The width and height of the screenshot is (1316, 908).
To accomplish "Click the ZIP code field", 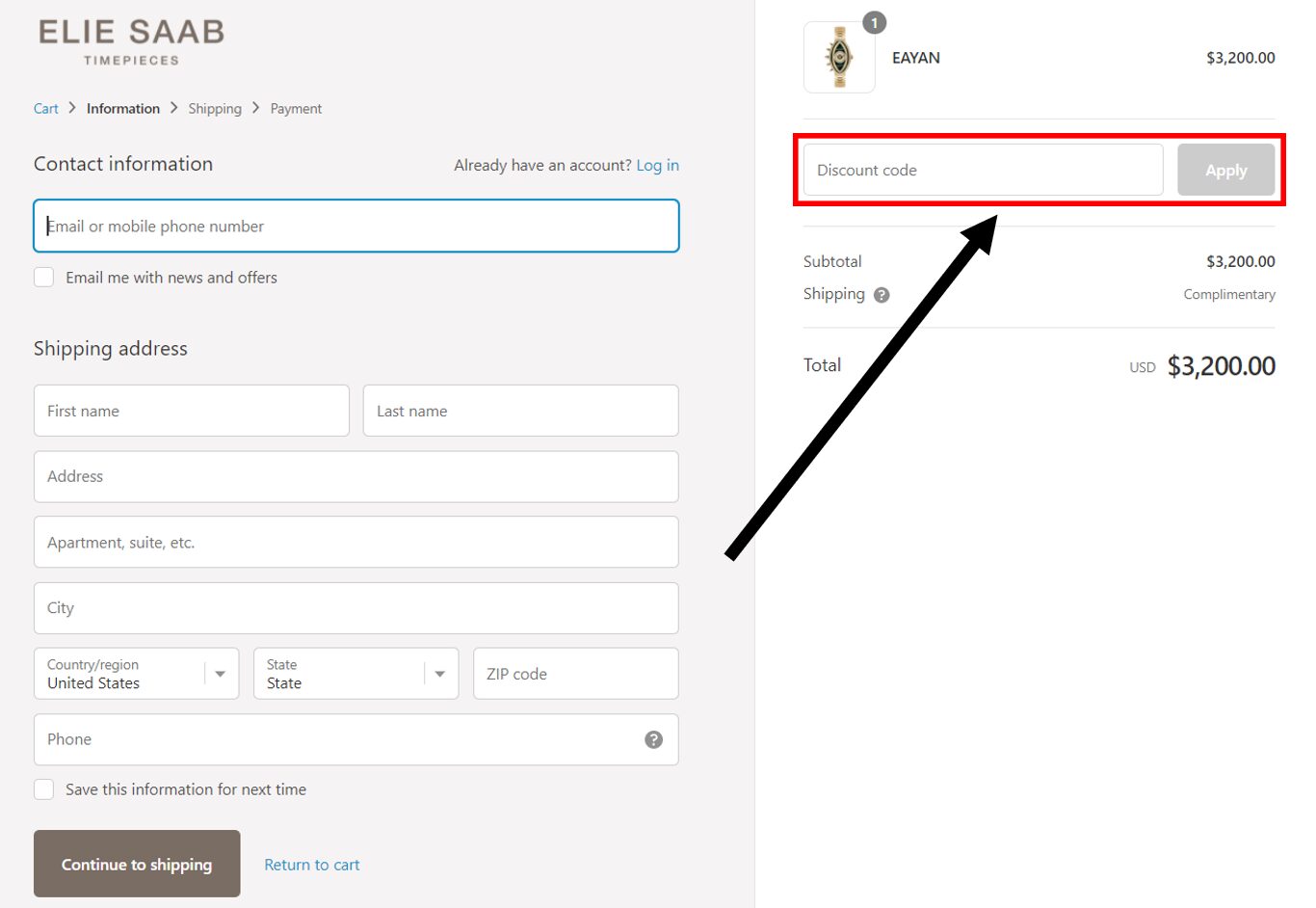I will pyautogui.click(x=576, y=674).
